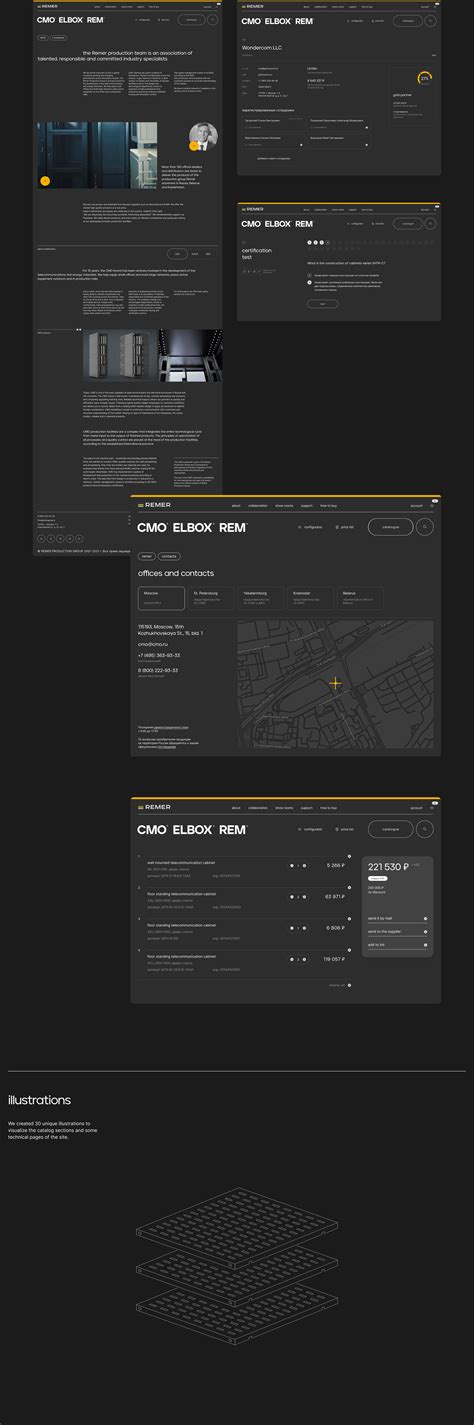
Task: Click the 221 530 ₽ total amount
Action: (389, 867)
